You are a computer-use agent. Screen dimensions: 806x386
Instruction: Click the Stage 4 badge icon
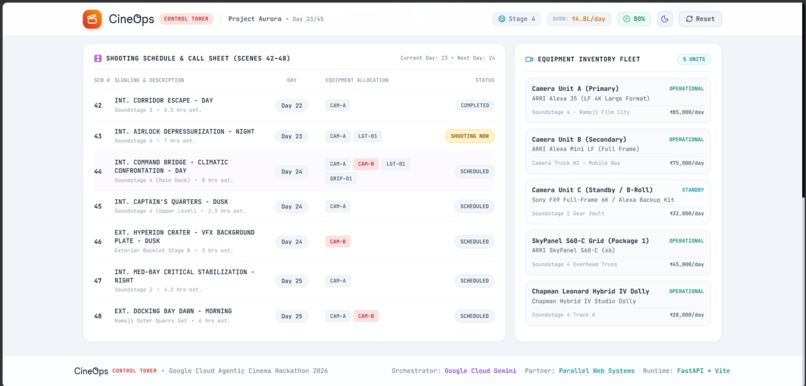[x=502, y=19]
